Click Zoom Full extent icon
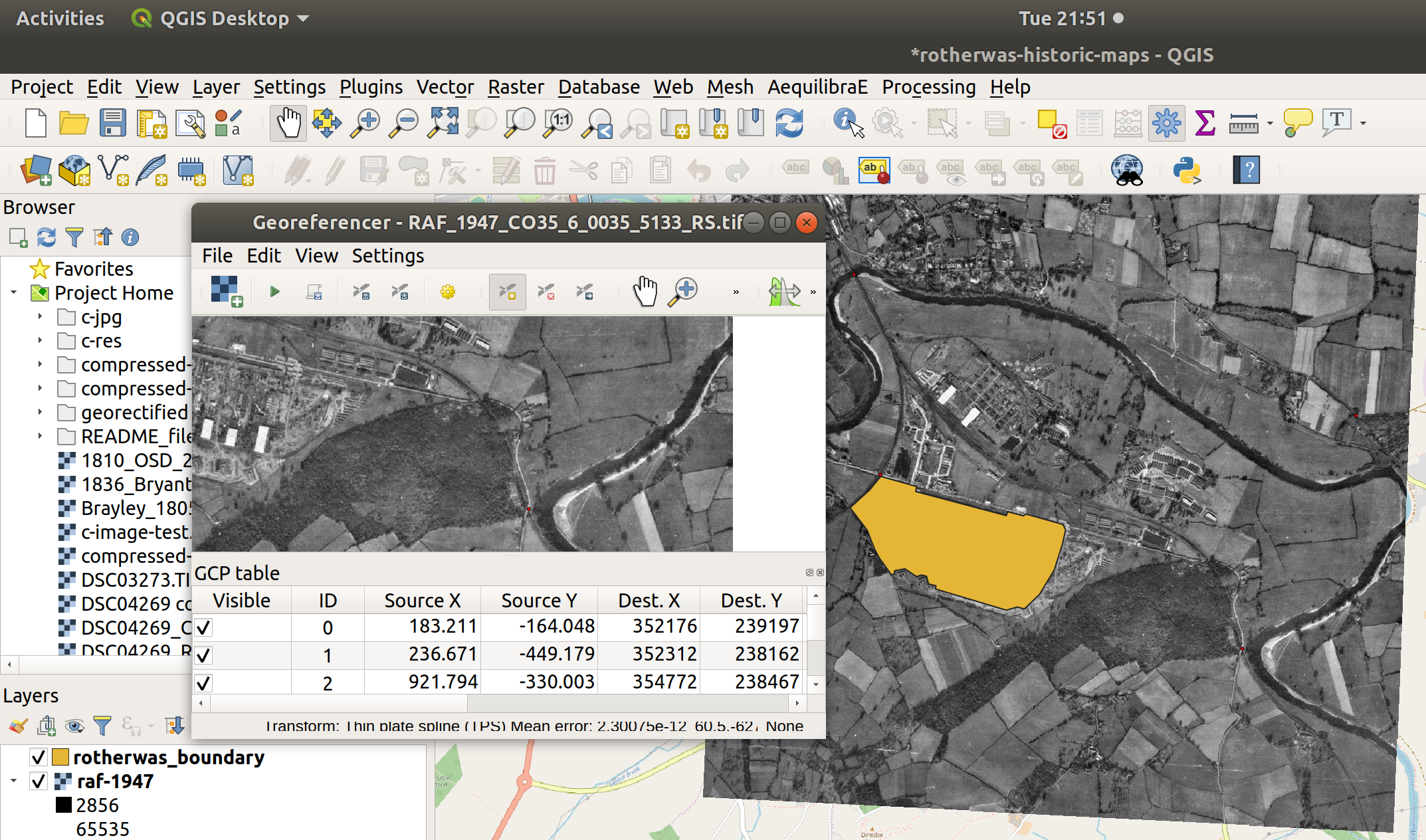This screenshot has width=1426, height=840. pyautogui.click(x=443, y=123)
